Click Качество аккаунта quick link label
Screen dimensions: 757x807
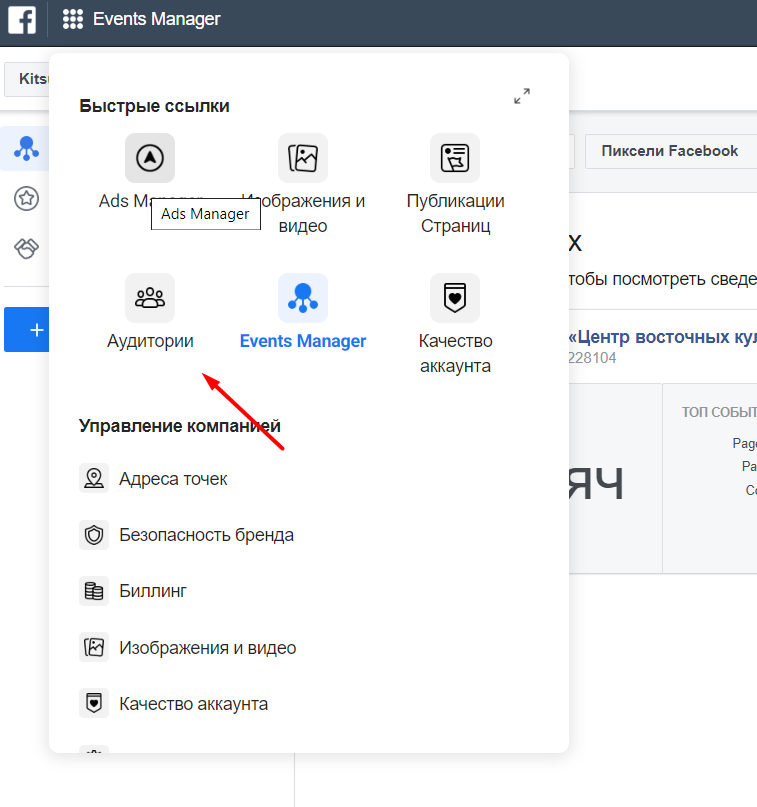(455, 353)
